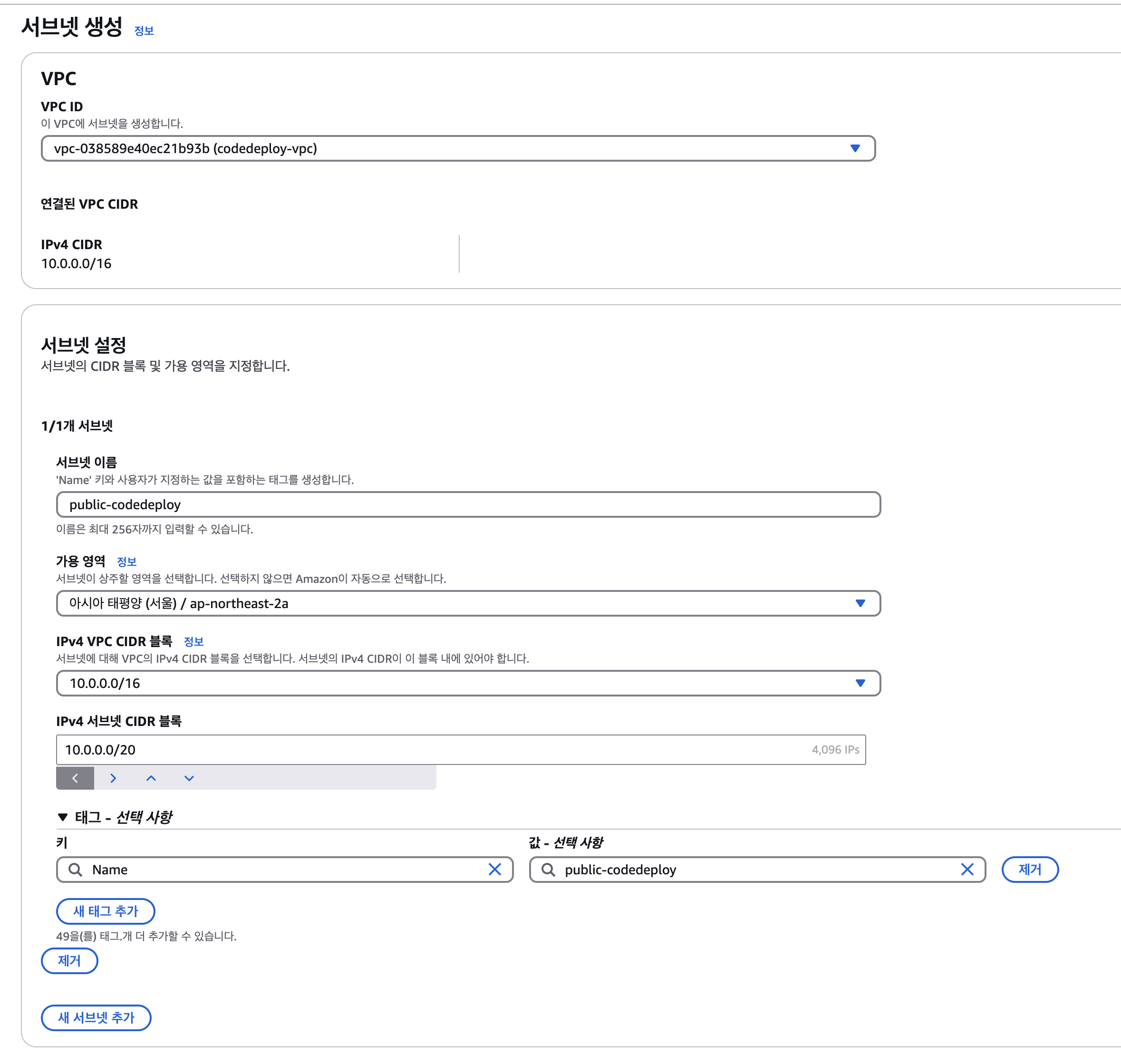The width and height of the screenshot is (1121, 1064).
Task: Open the IPv4 VPC CIDR 블록 dropdown
Action: [x=860, y=684]
